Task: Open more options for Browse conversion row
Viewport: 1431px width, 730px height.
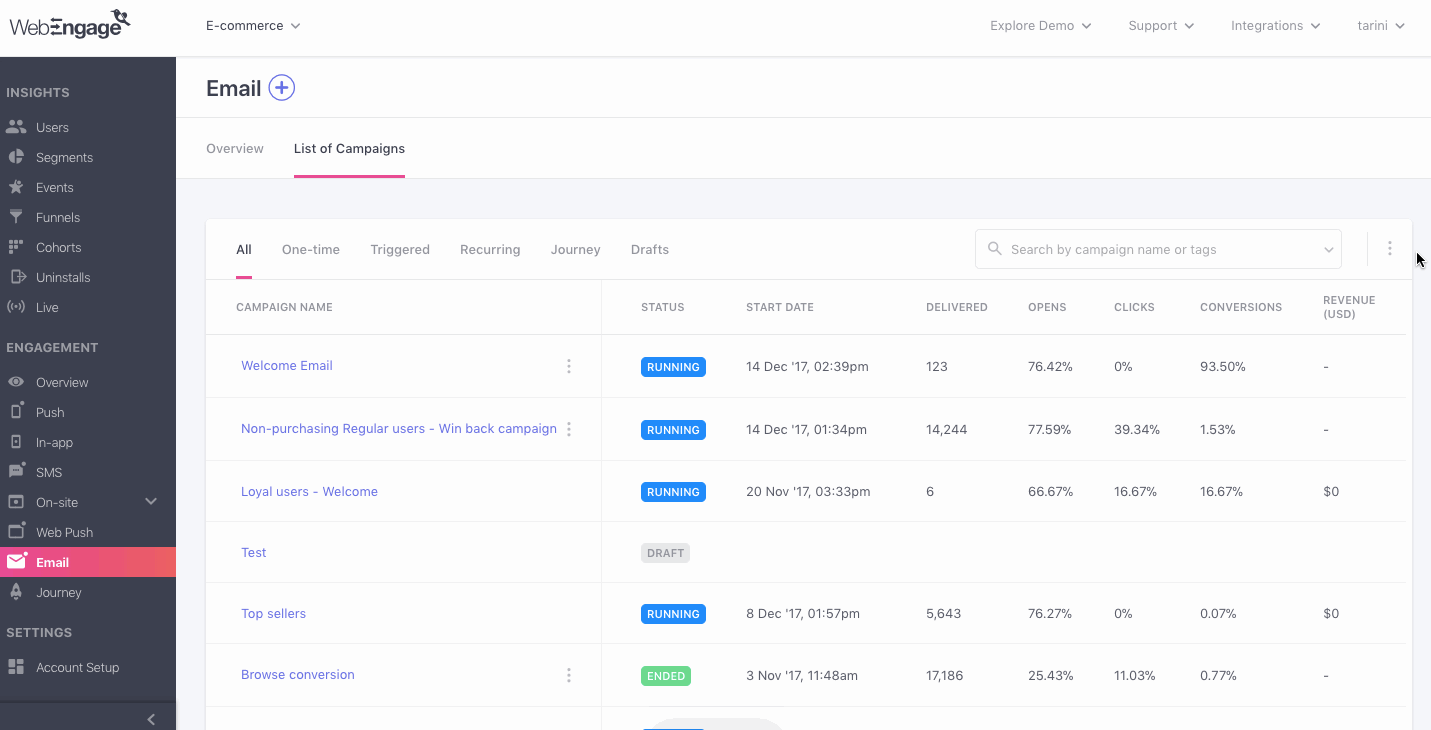Action: (x=569, y=675)
